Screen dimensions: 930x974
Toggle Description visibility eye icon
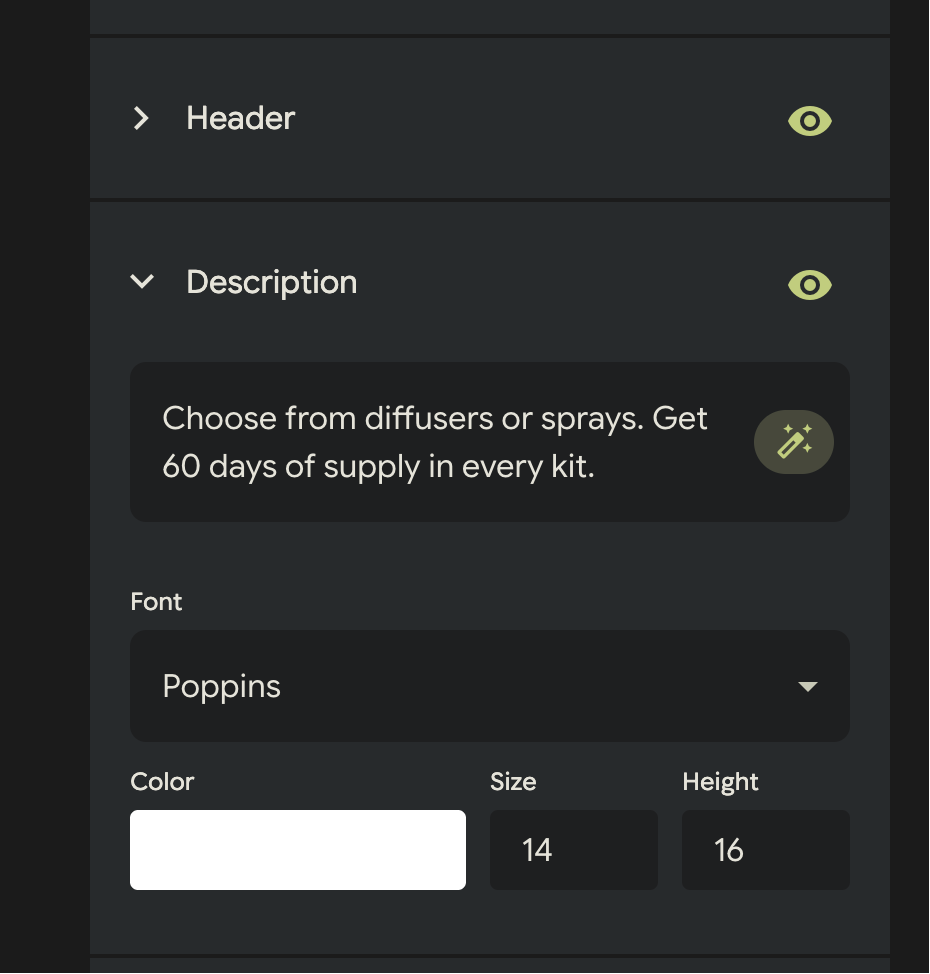[809, 285]
